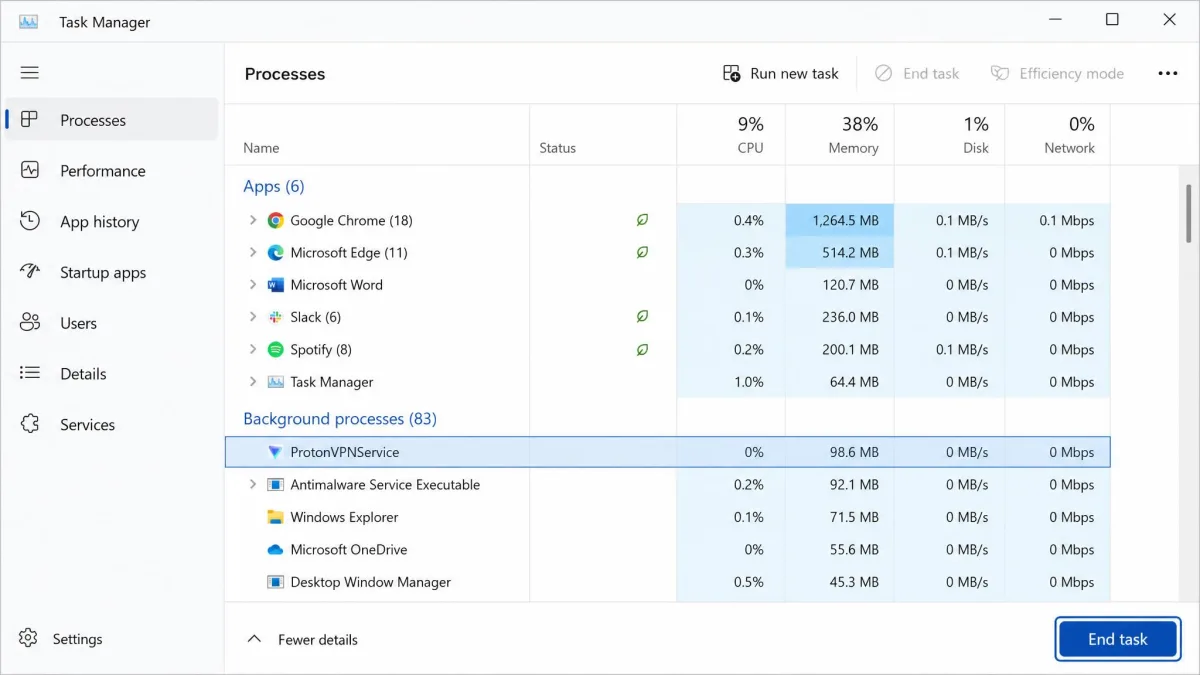This screenshot has height=675, width=1200.
Task: Select the Desktop Window Manager process name
Action: [371, 582]
